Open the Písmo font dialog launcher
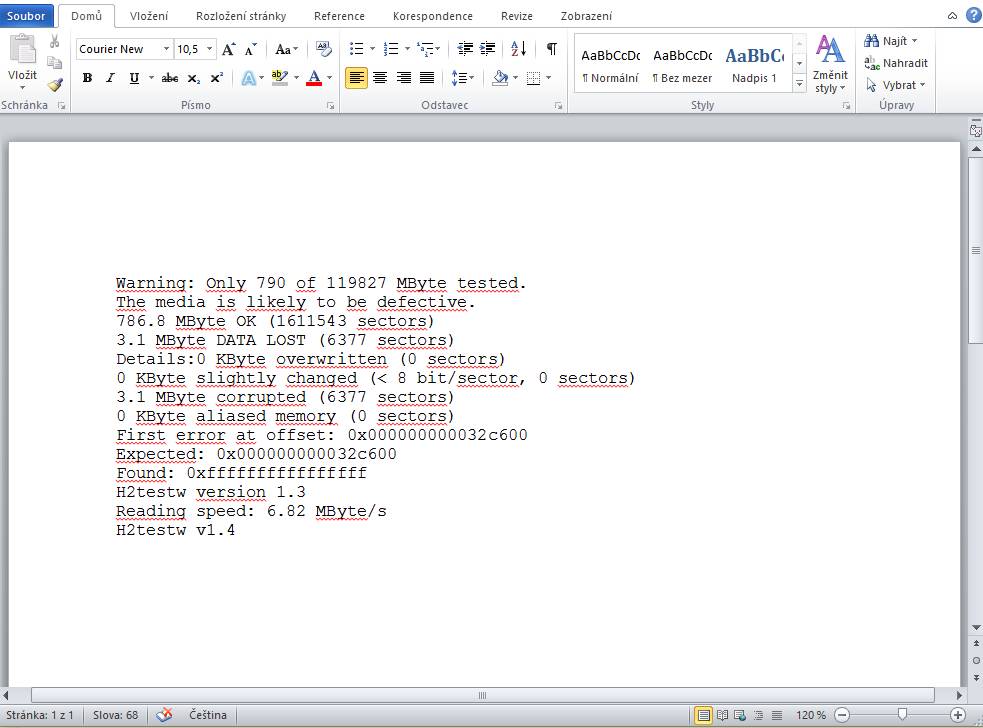983x728 pixels. click(330, 106)
